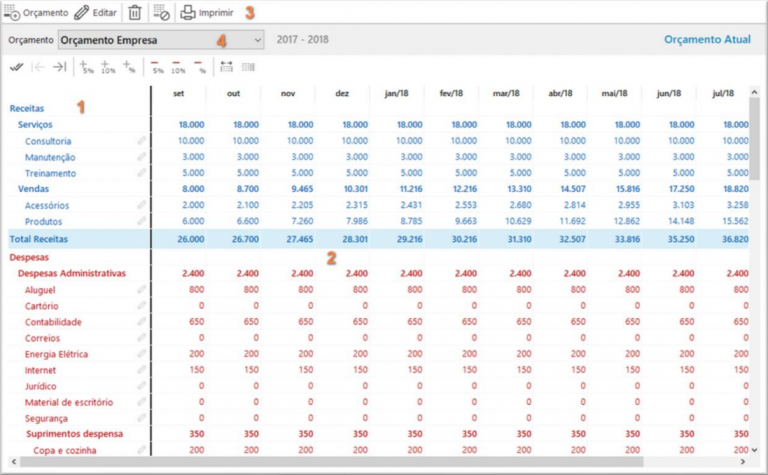The height and width of the screenshot is (475, 768).
Task: Apply the minus 5% decrease icon
Action: [x=156, y=67]
